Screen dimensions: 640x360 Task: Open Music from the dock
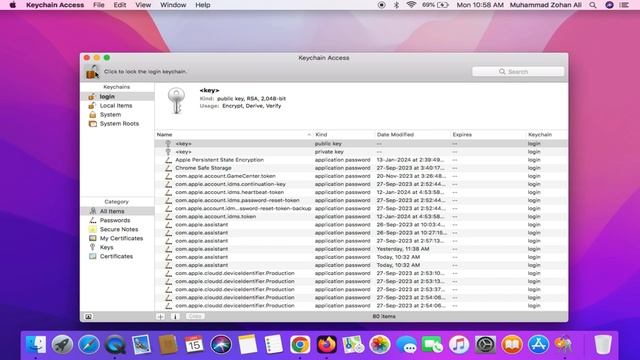pyautogui.click(x=459, y=344)
